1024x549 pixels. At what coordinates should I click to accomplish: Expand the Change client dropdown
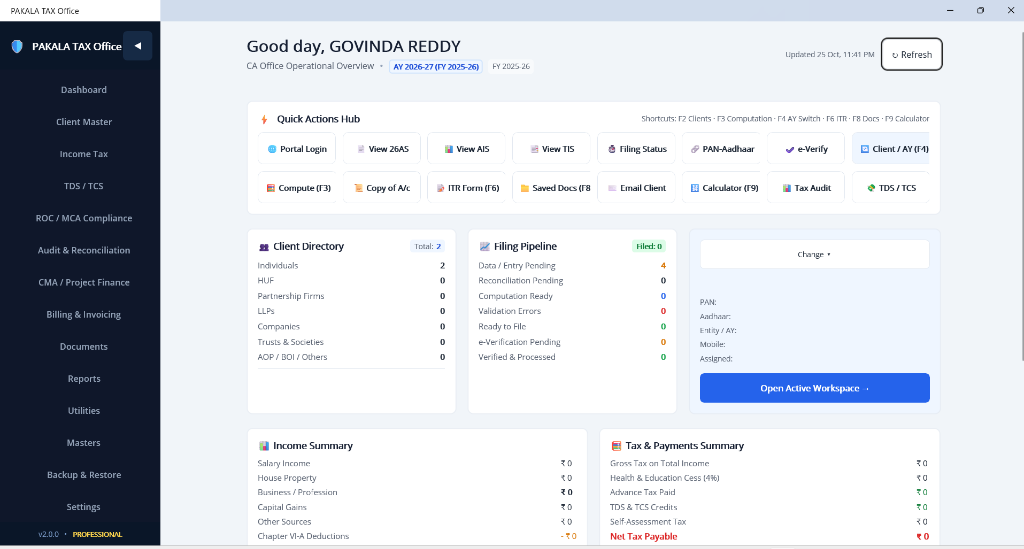[814, 254]
